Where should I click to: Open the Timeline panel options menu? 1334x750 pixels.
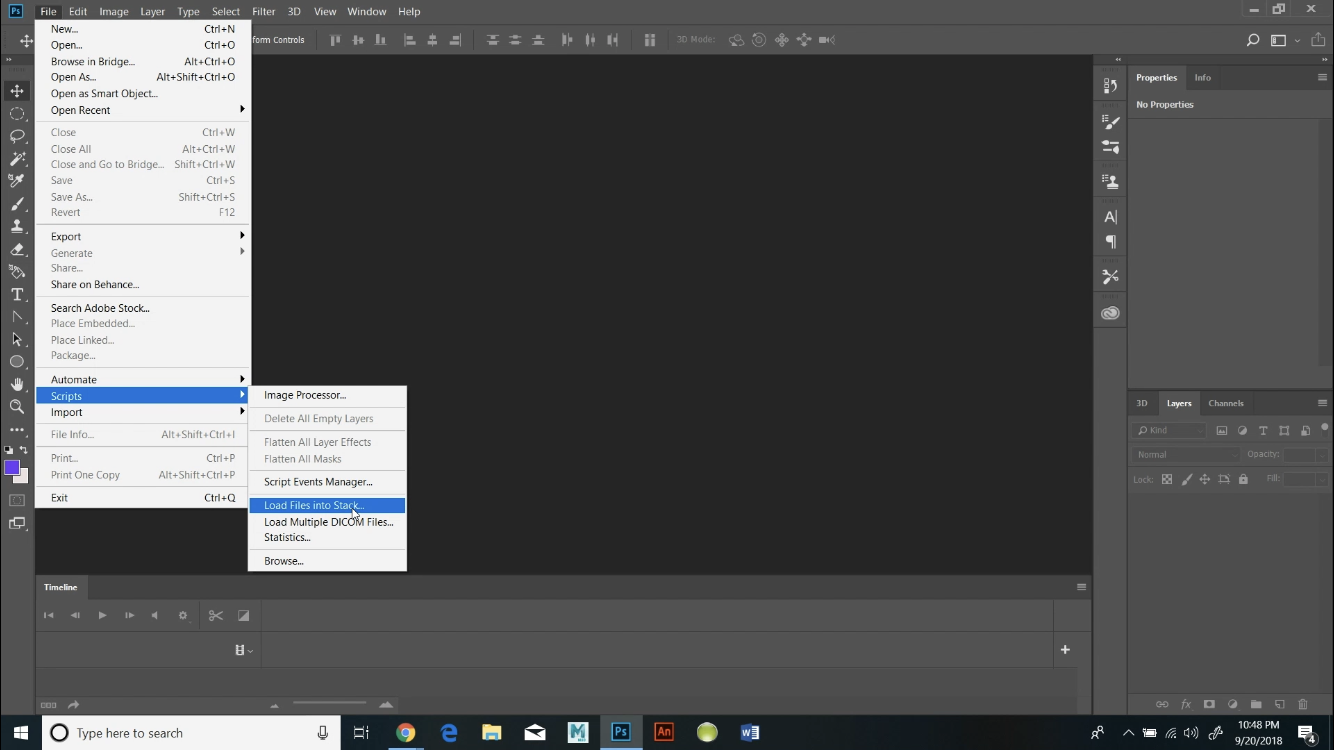click(x=1081, y=587)
